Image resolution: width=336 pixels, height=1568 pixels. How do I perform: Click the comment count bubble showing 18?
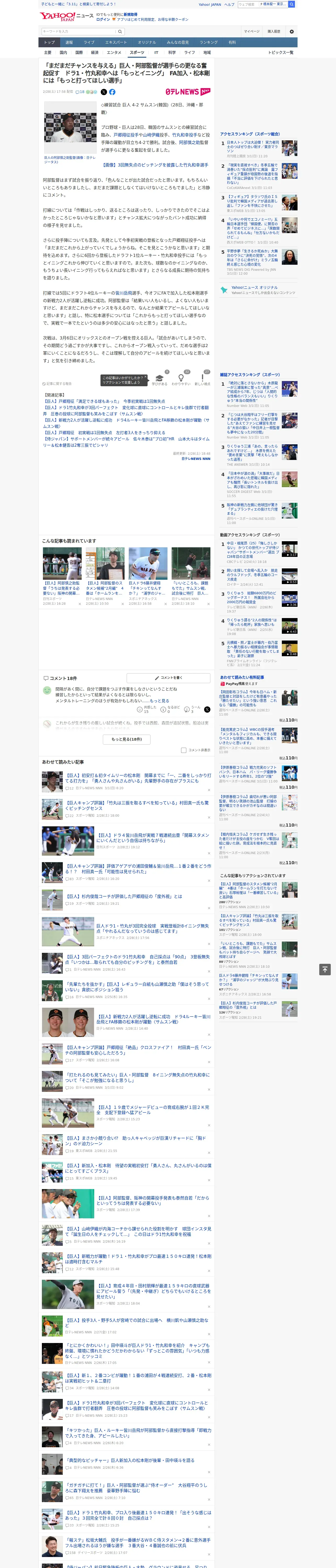click(x=80, y=92)
